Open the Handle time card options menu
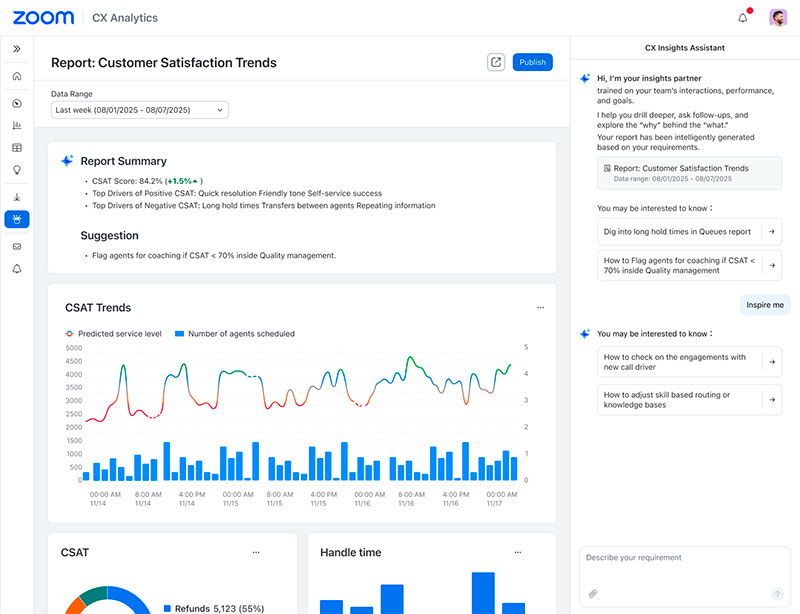The height and width of the screenshot is (614, 800). tap(517, 551)
